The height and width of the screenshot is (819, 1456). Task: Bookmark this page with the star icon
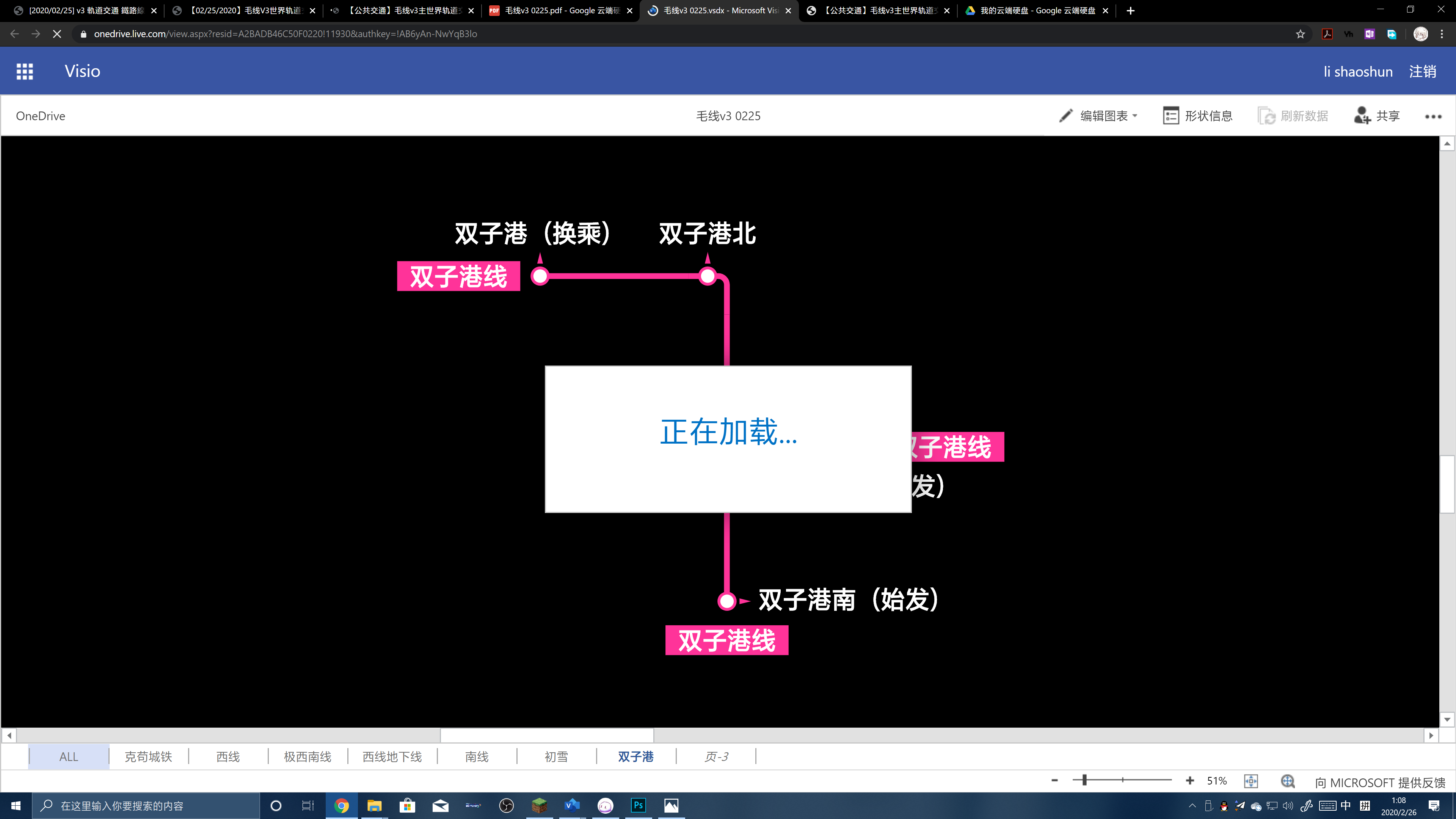tap(1300, 34)
